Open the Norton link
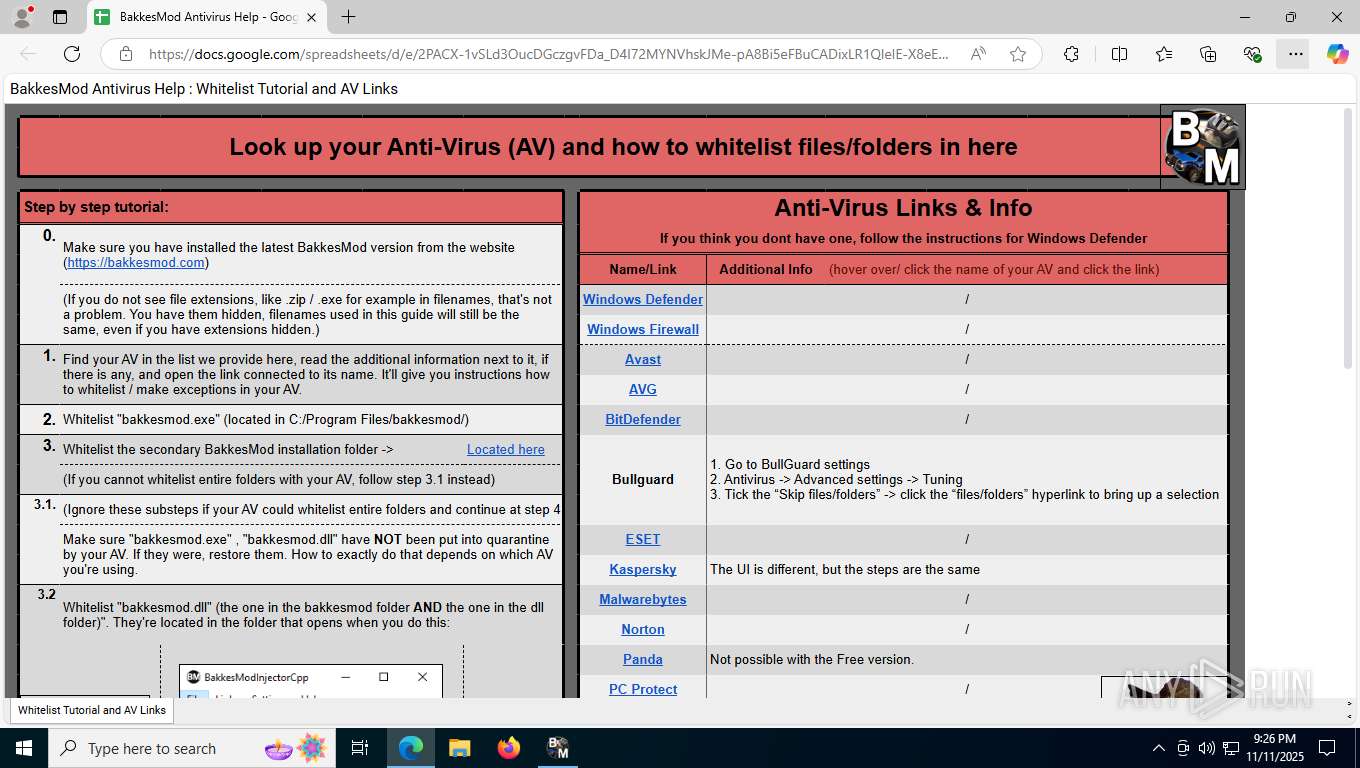Image resolution: width=1360 pixels, height=768 pixels. (643, 629)
